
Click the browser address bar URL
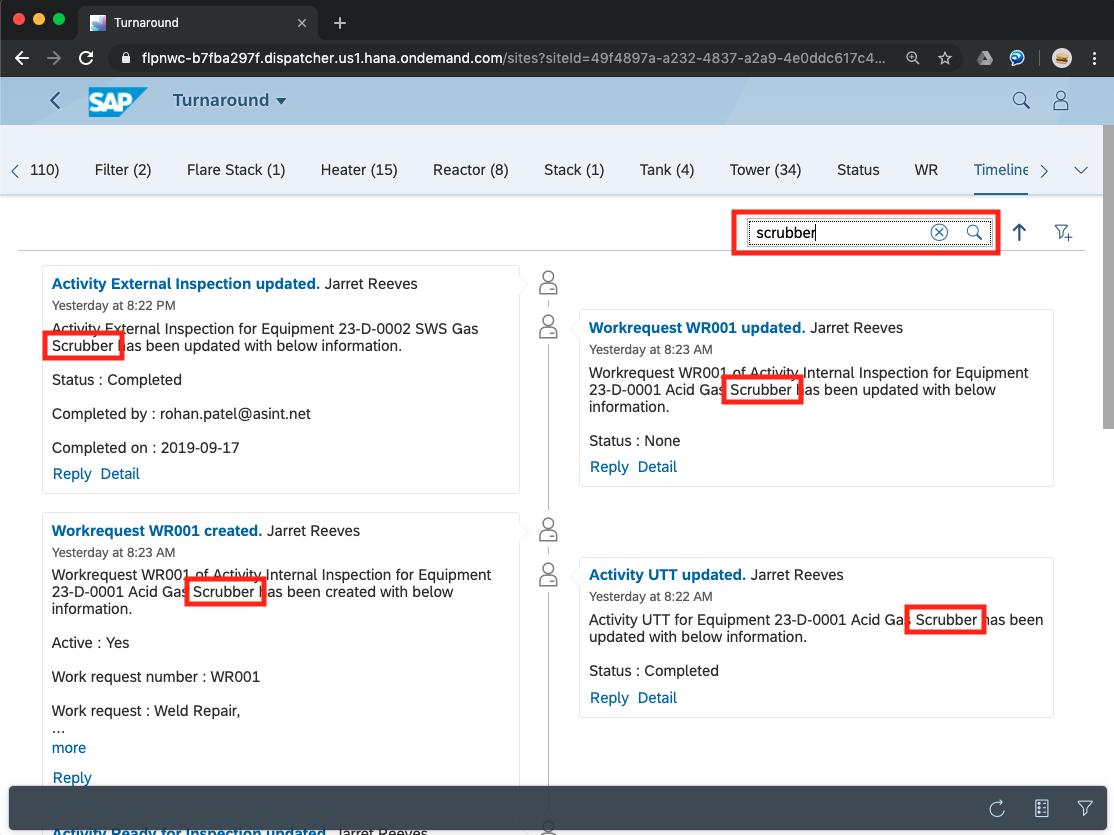click(x=513, y=58)
